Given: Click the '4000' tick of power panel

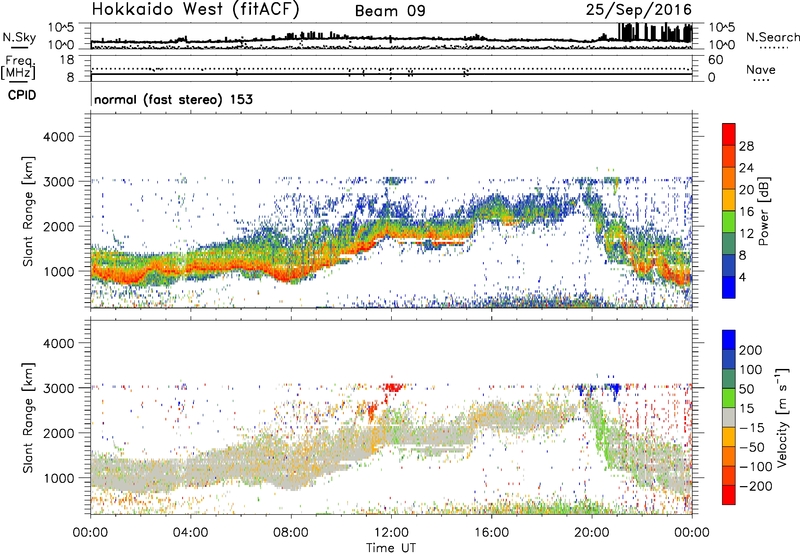Looking at the screenshot, I should (x=59, y=137).
